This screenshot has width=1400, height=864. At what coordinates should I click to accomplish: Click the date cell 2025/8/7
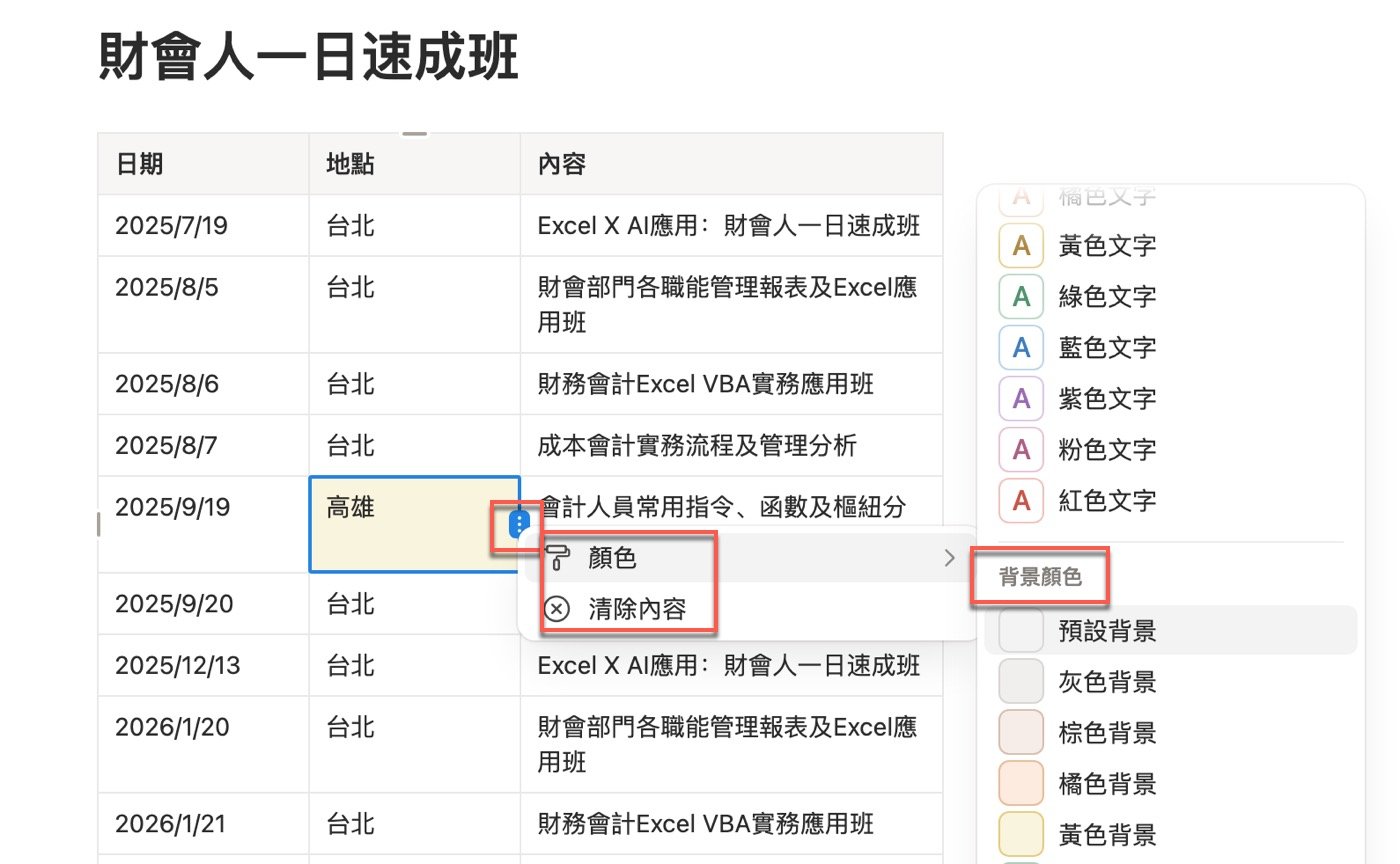(x=203, y=445)
